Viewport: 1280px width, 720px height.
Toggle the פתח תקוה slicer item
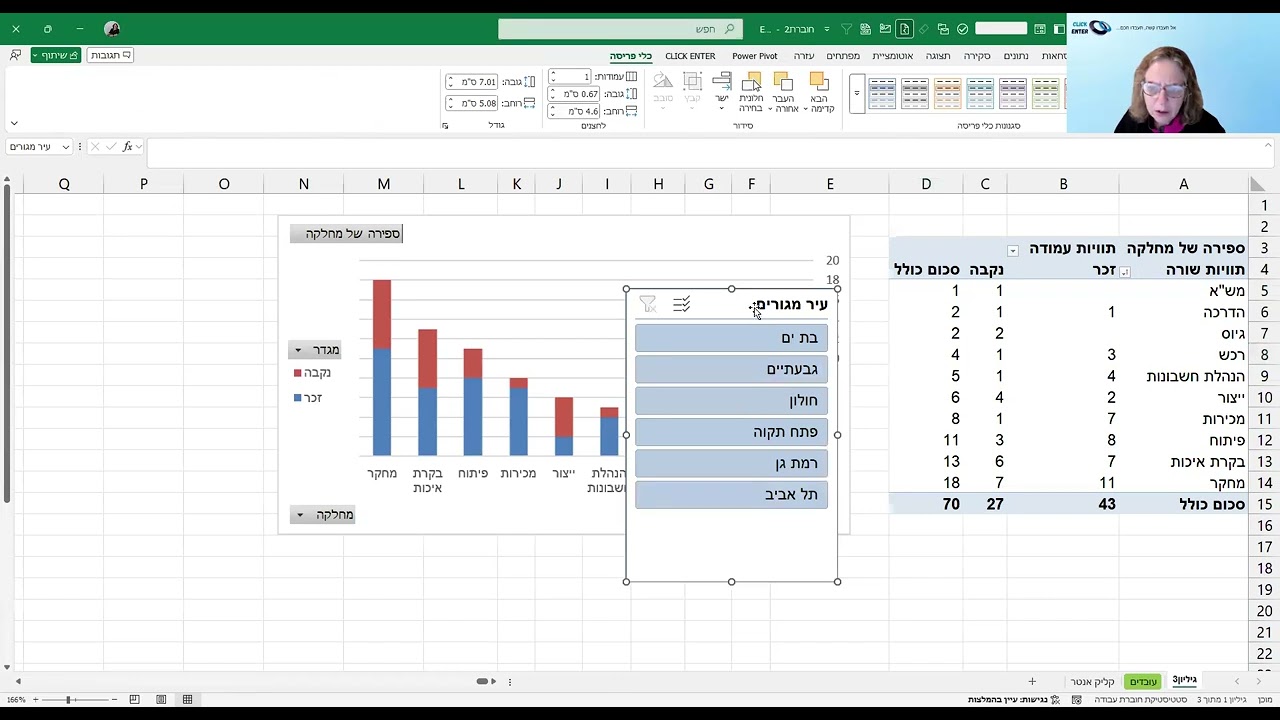pyautogui.click(x=731, y=432)
